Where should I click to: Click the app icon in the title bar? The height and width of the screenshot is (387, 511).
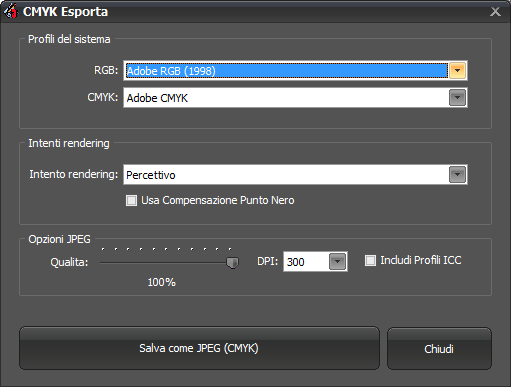click(10, 11)
